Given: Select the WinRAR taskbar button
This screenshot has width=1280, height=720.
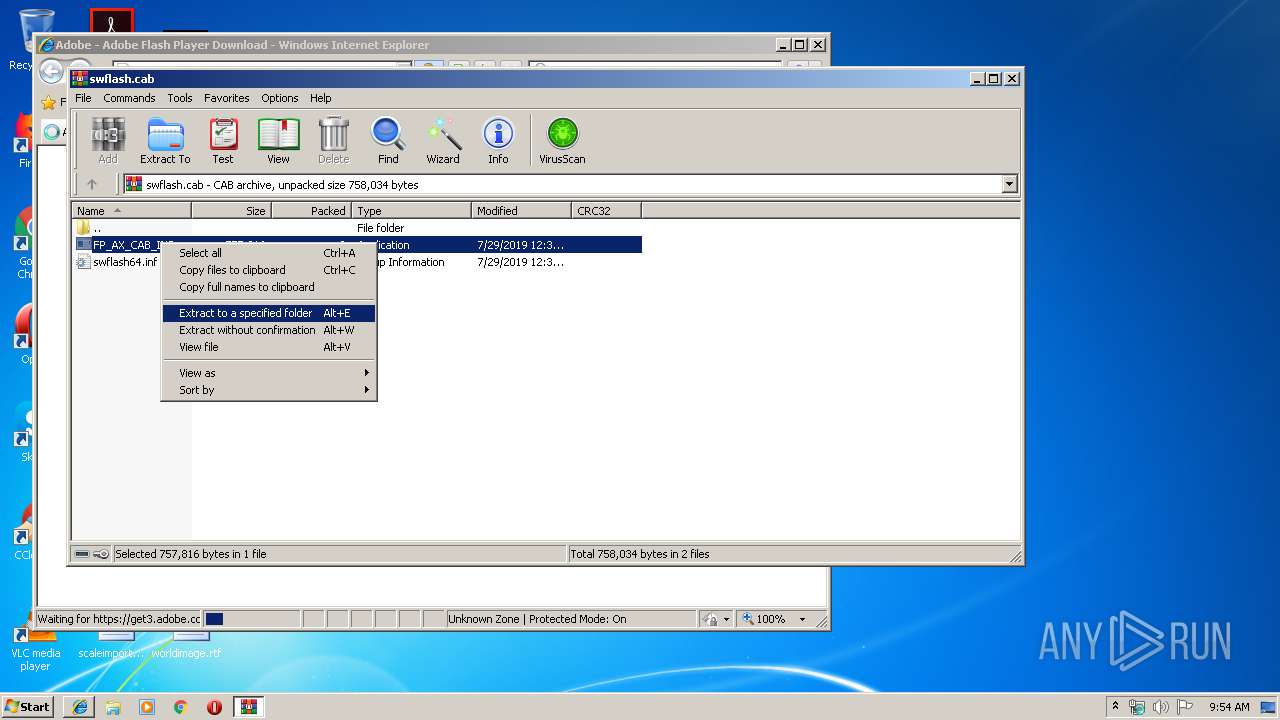Looking at the screenshot, I should point(249,707).
